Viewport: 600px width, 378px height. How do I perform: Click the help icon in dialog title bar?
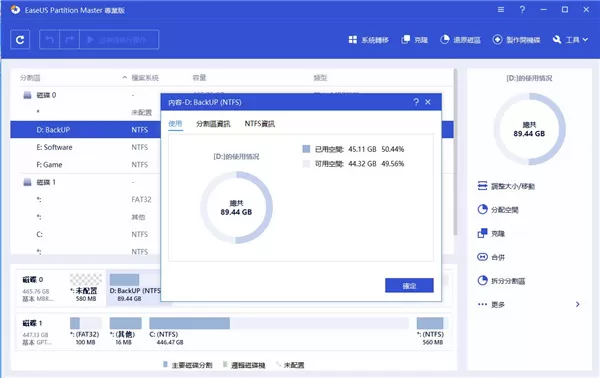tap(416, 102)
